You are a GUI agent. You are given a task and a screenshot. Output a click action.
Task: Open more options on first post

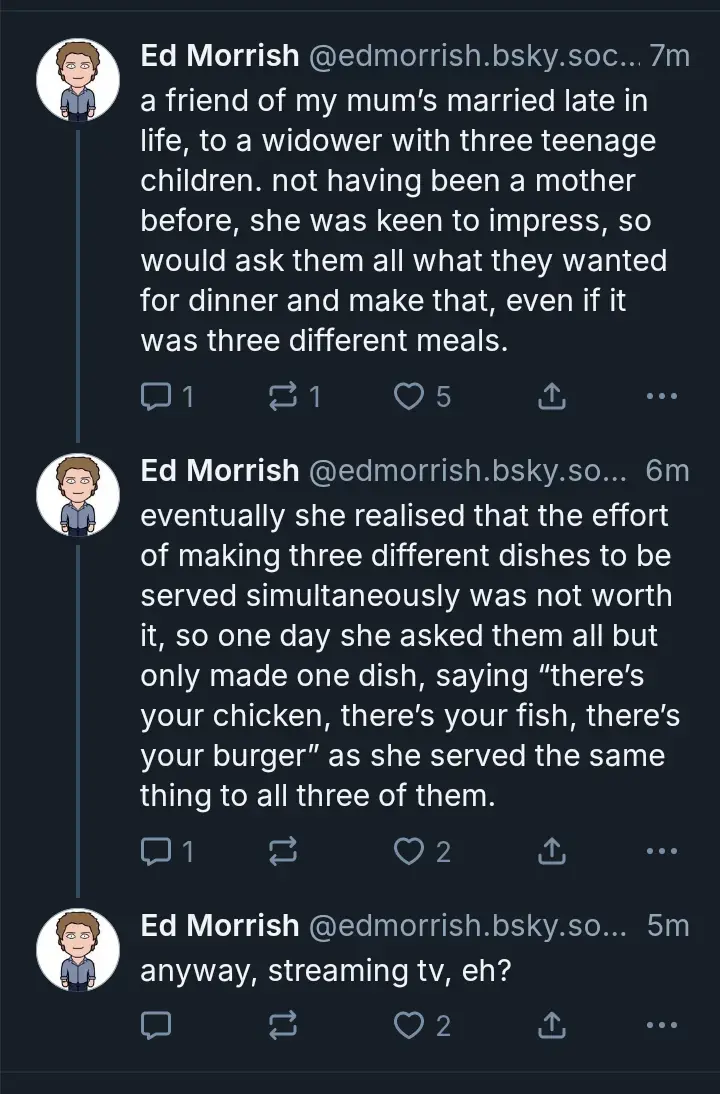[x=661, y=398]
